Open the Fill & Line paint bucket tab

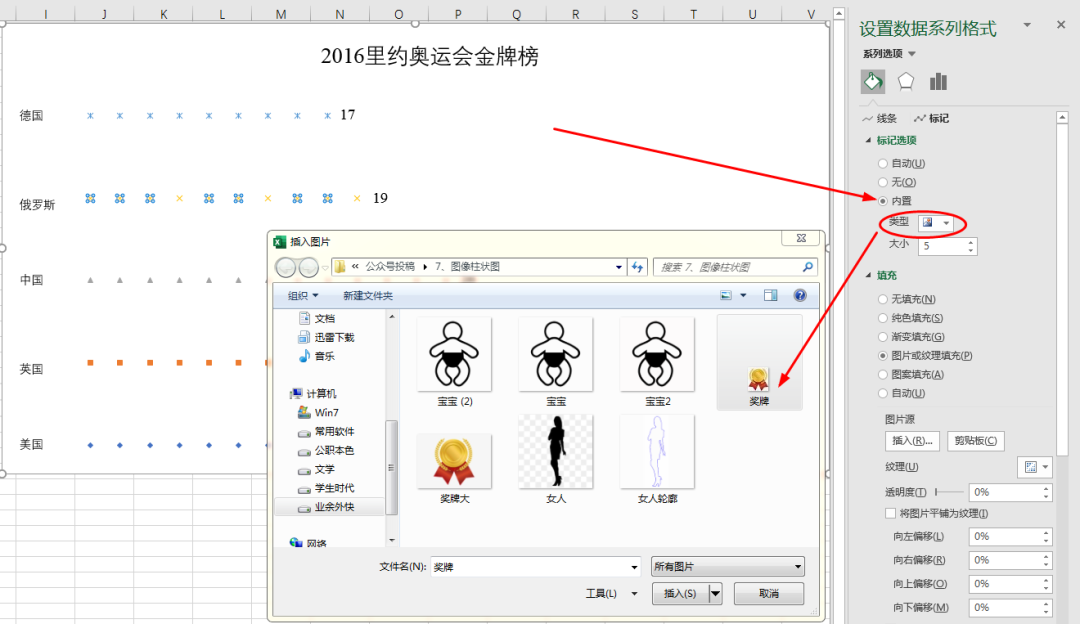[873, 82]
